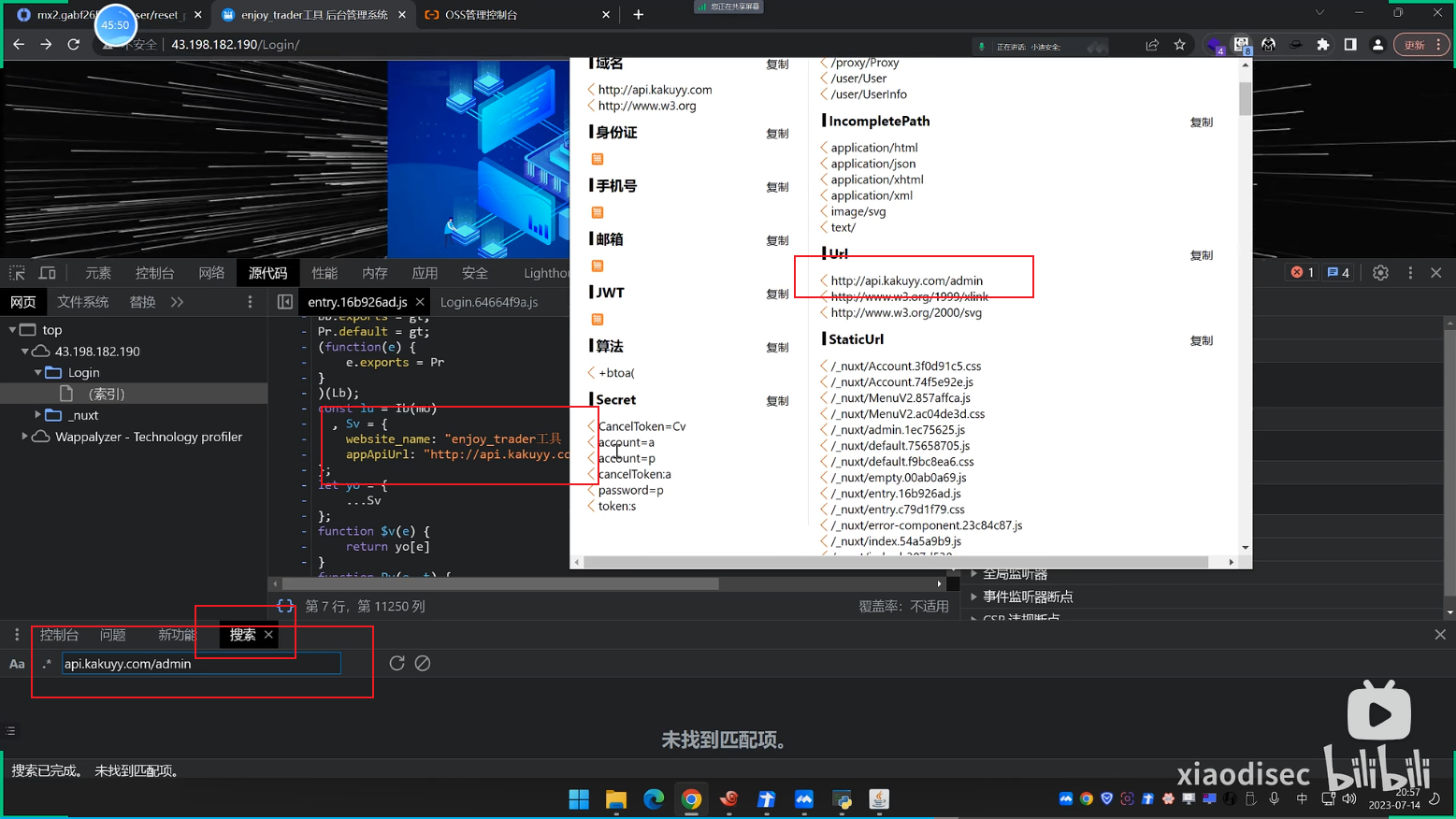
Task: Click 复制 next to the Url section
Action: 1201,255
